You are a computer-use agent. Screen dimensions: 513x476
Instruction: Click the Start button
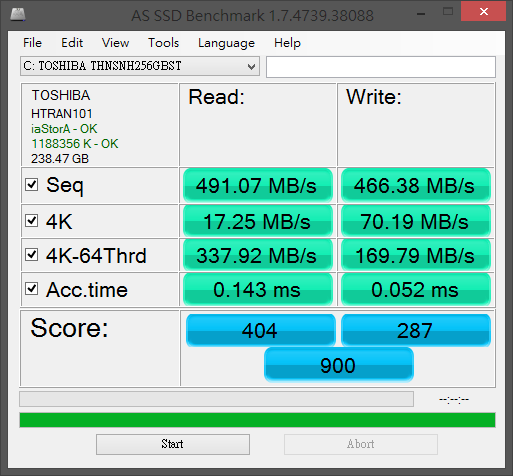pos(173,444)
